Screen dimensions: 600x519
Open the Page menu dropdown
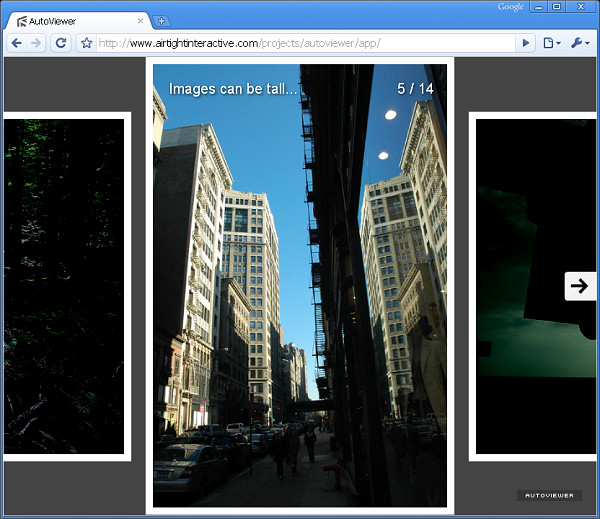[551, 43]
